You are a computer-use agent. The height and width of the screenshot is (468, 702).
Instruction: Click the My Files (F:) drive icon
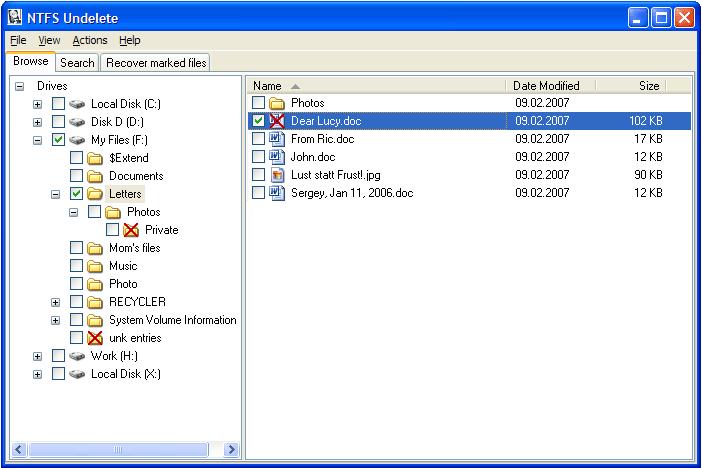[x=77, y=140]
